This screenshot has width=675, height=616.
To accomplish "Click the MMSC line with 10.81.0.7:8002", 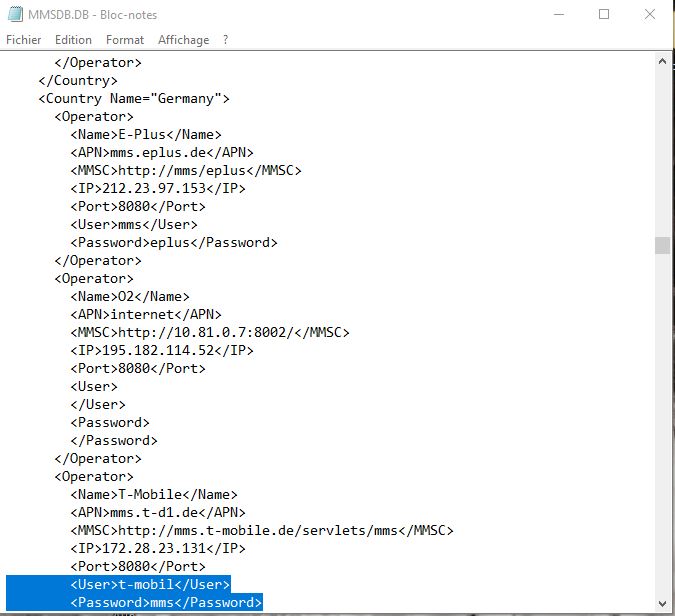I will [210, 333].
